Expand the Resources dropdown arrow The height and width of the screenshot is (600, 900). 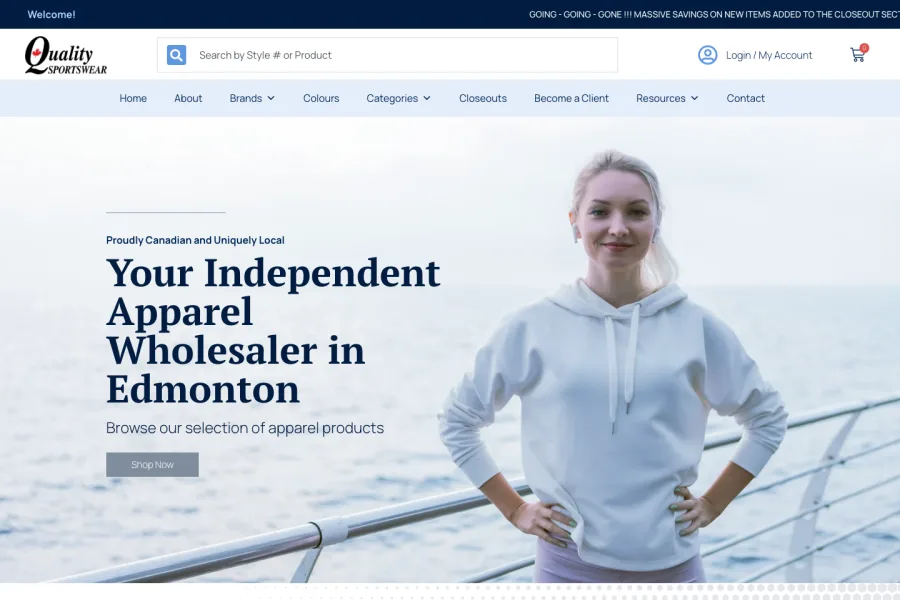[x=695, y=98]
